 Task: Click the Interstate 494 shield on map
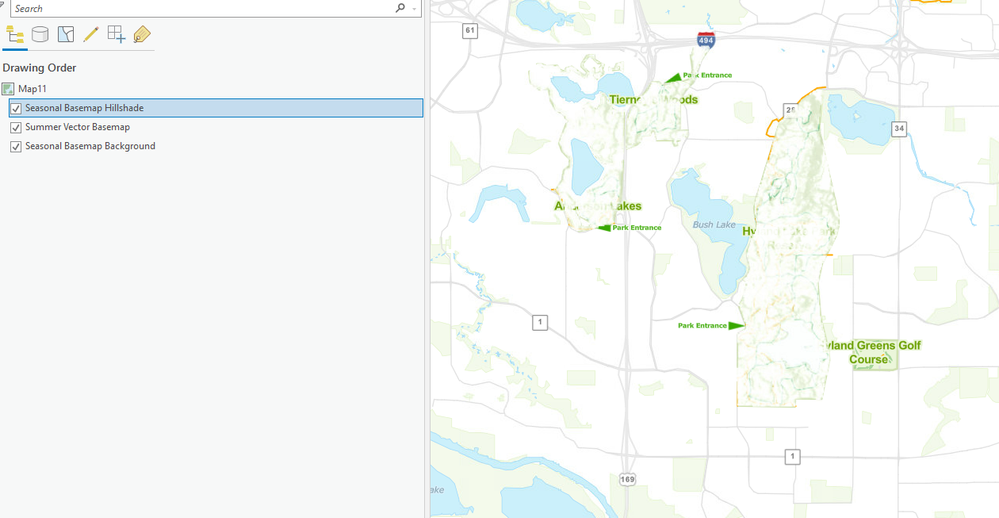click(706, 40)
